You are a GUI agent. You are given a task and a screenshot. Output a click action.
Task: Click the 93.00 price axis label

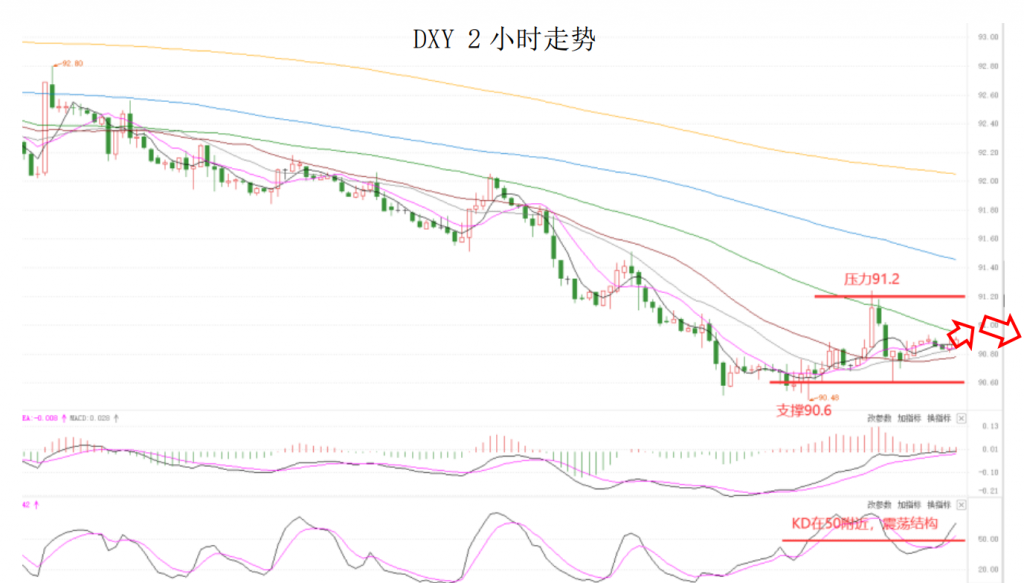[x=987, y=37]
